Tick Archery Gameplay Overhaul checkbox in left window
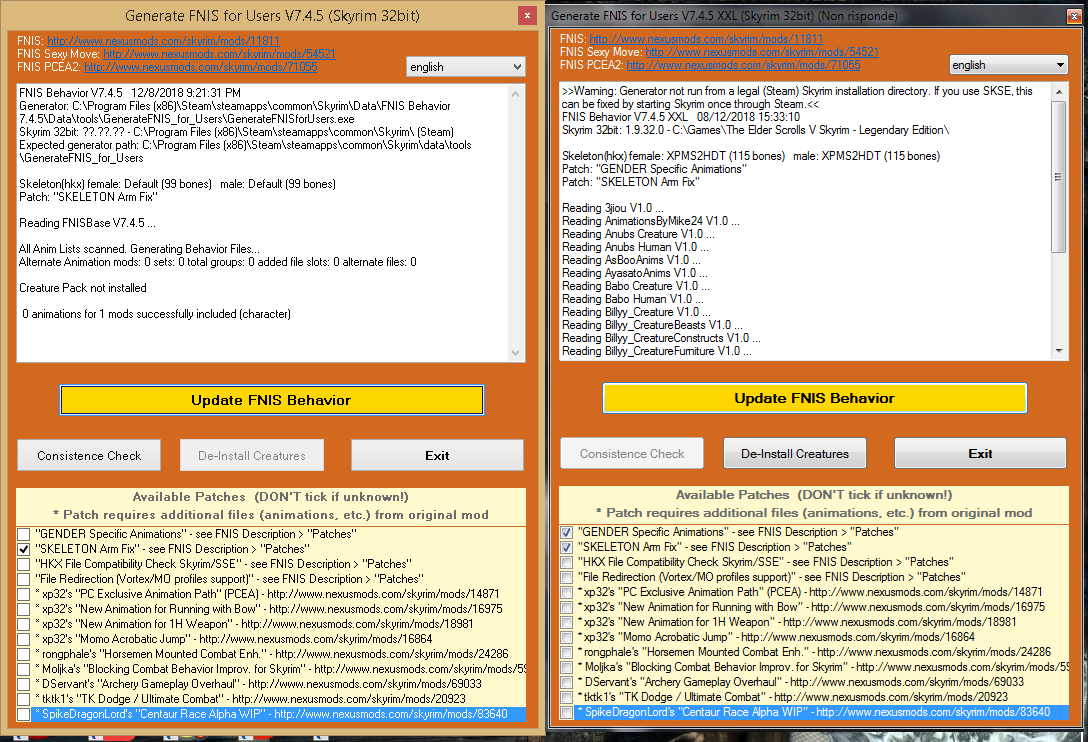The width and height of the screenshot is (1088, 742). click(24, 684)
